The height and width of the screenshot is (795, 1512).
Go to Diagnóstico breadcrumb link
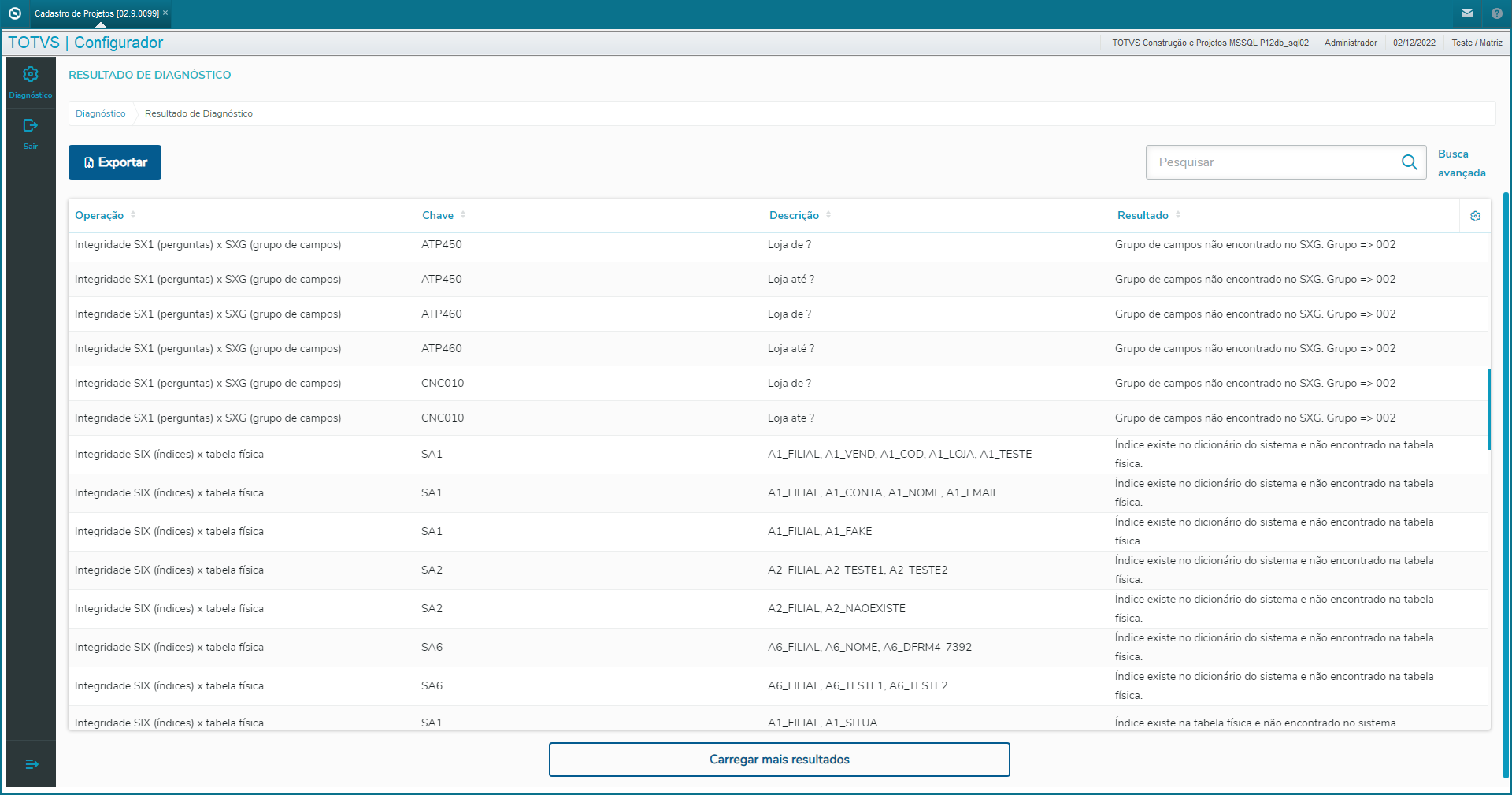point(101,113)
